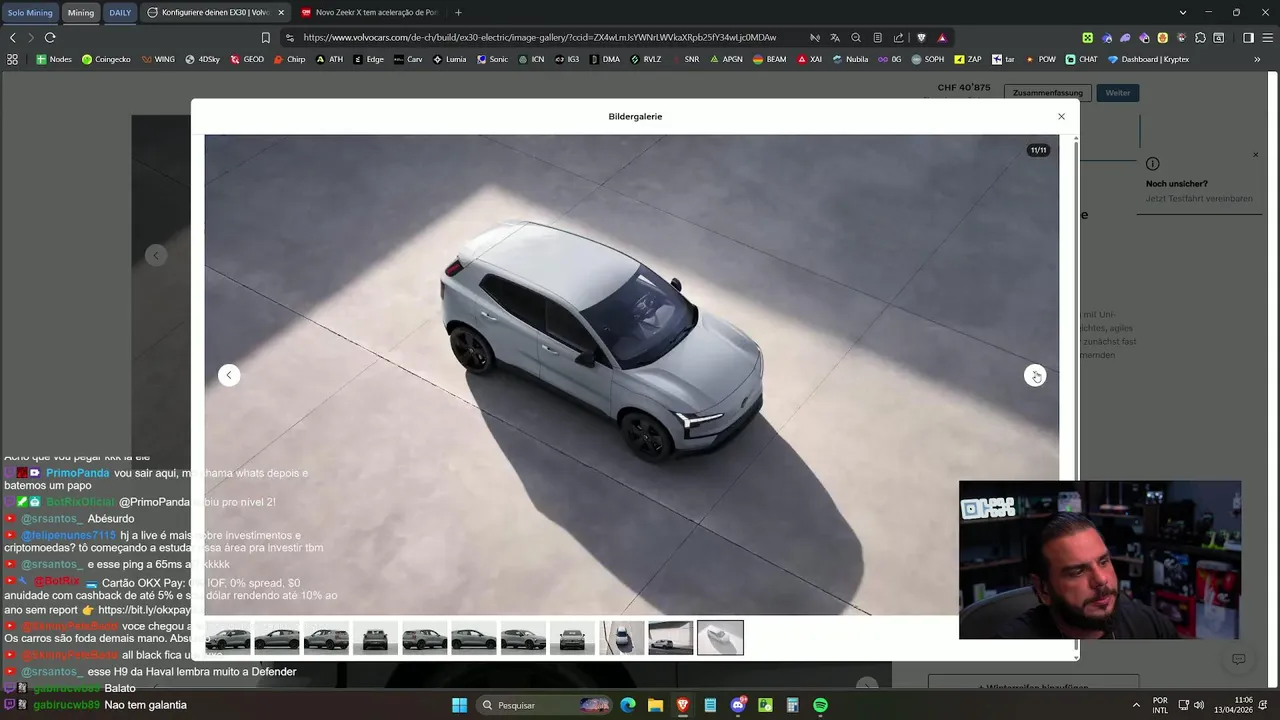Open Jetzt Testfahrt vereinbaren link

tap(1199, 199)
